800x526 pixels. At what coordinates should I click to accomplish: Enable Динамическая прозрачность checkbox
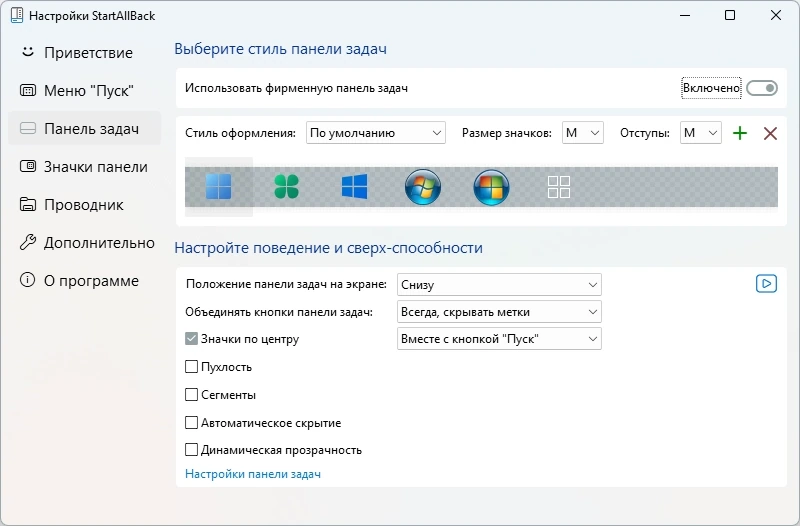(x=191, y=449)
